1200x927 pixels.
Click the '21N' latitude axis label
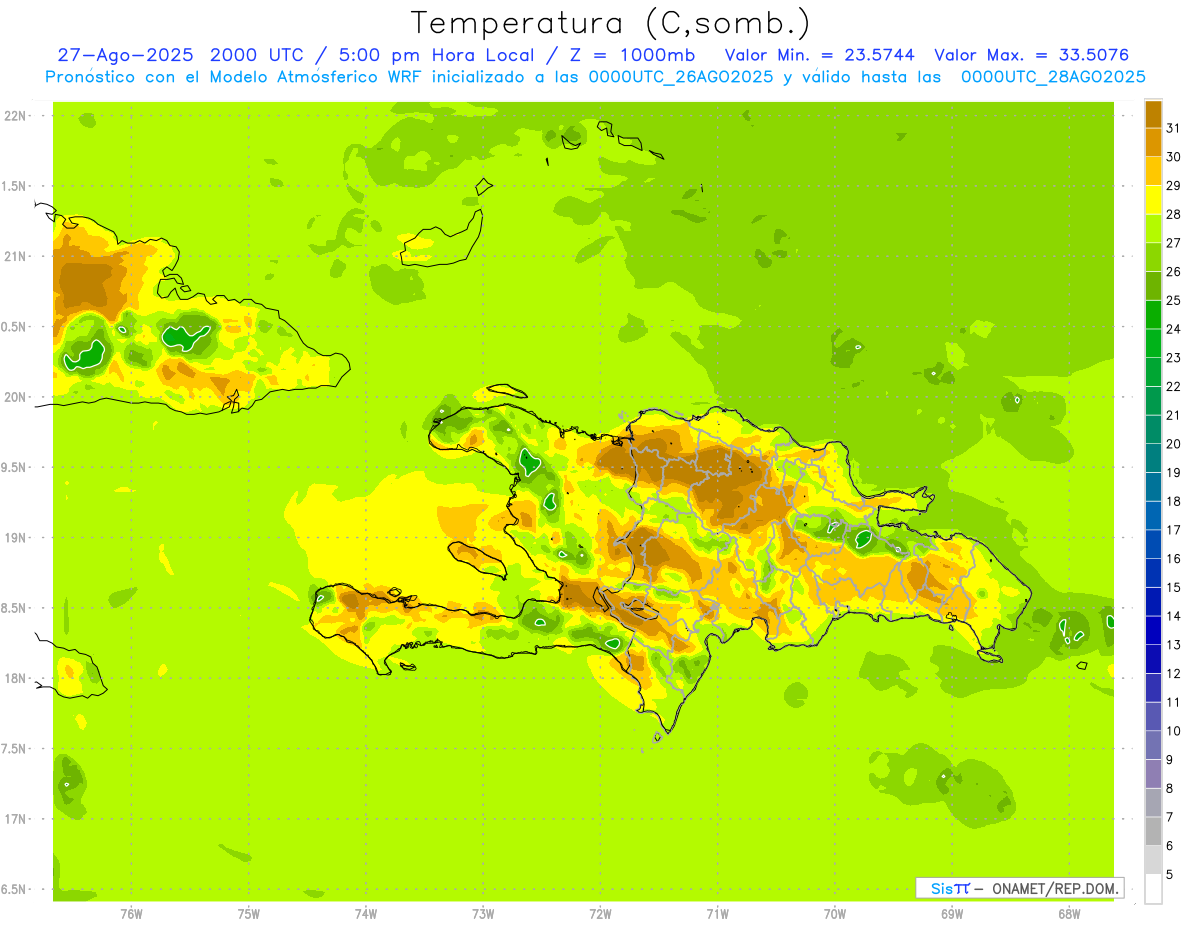pyautogui.click(x=16, y=256)
